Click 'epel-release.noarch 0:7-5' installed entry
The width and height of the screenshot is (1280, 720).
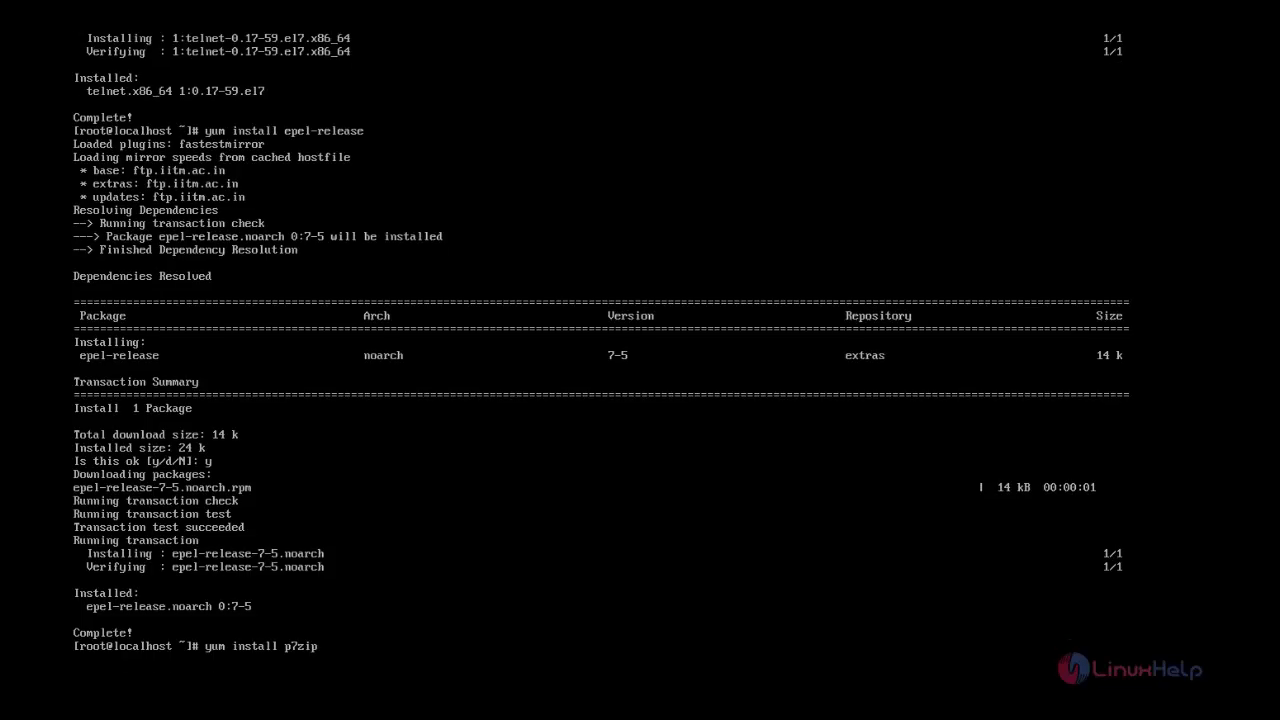[x=169, y=607]
